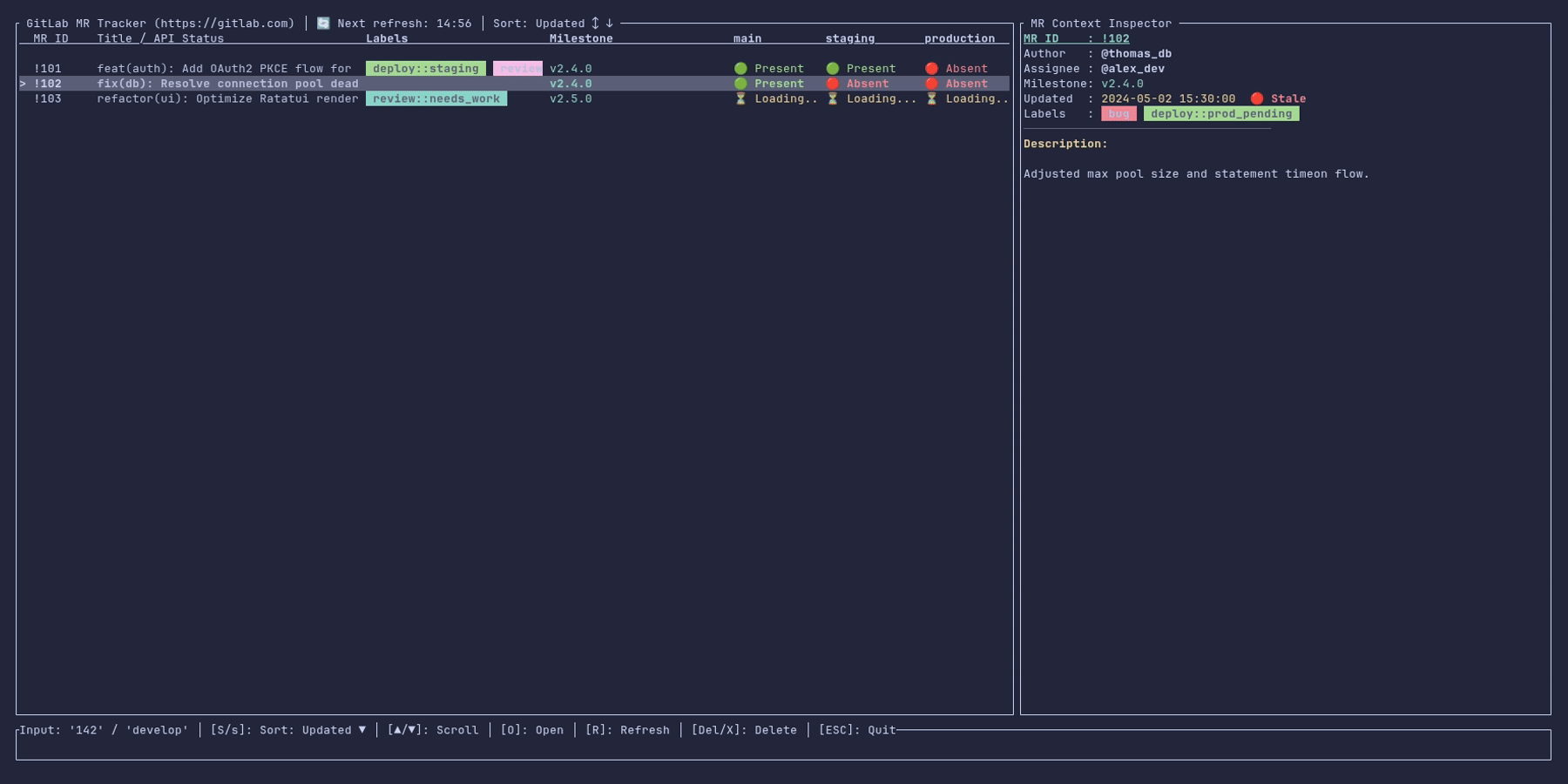The height and width of the screenshot is (784, 1568).
Task: Click the [Del/X]: Delete shortcut
Action: tap(744, 730)
